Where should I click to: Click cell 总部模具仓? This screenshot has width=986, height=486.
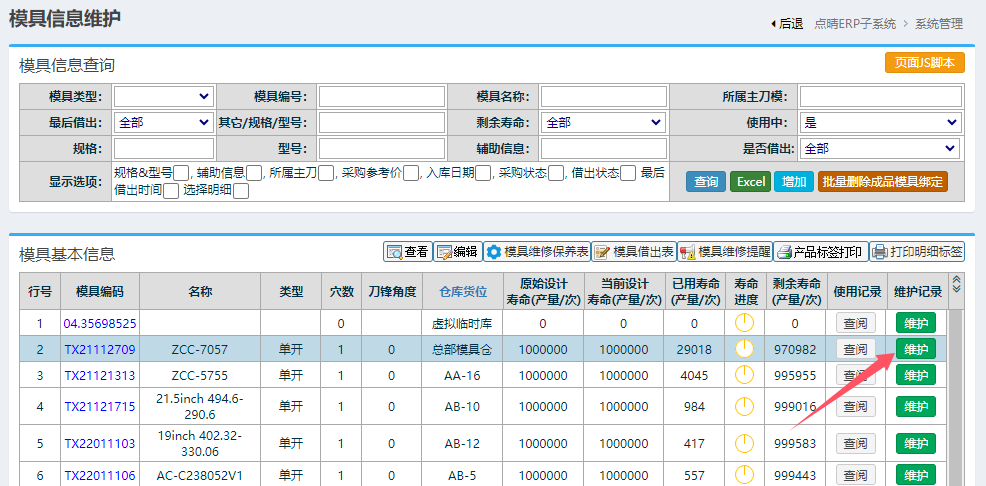coord(462,349)
